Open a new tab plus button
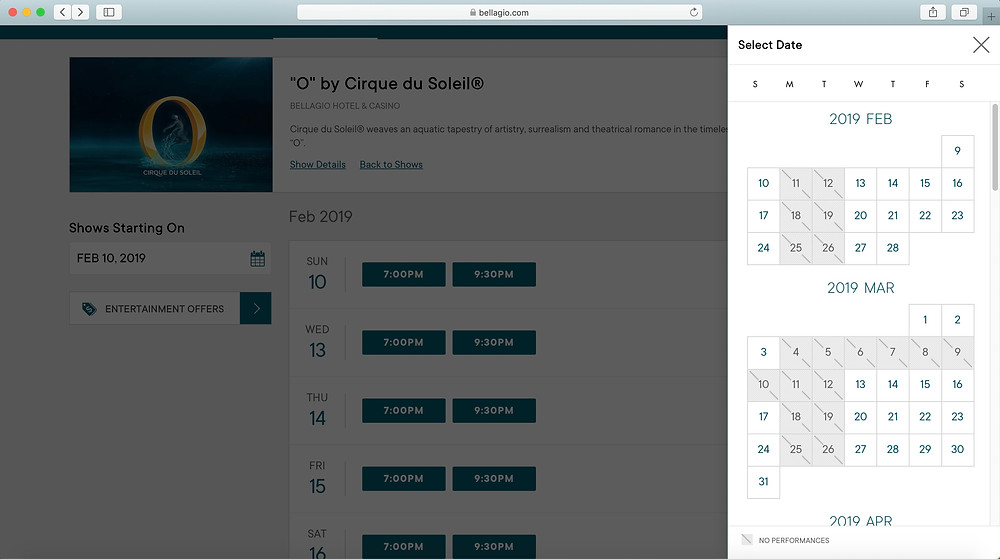 pyautogui.click(x=991, y=17)
